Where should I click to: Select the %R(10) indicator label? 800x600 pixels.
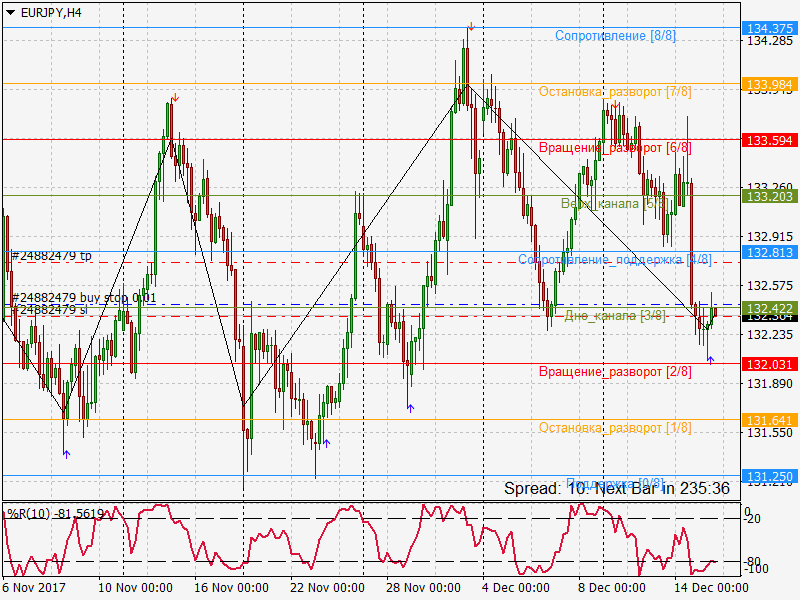tap(54, 514)
